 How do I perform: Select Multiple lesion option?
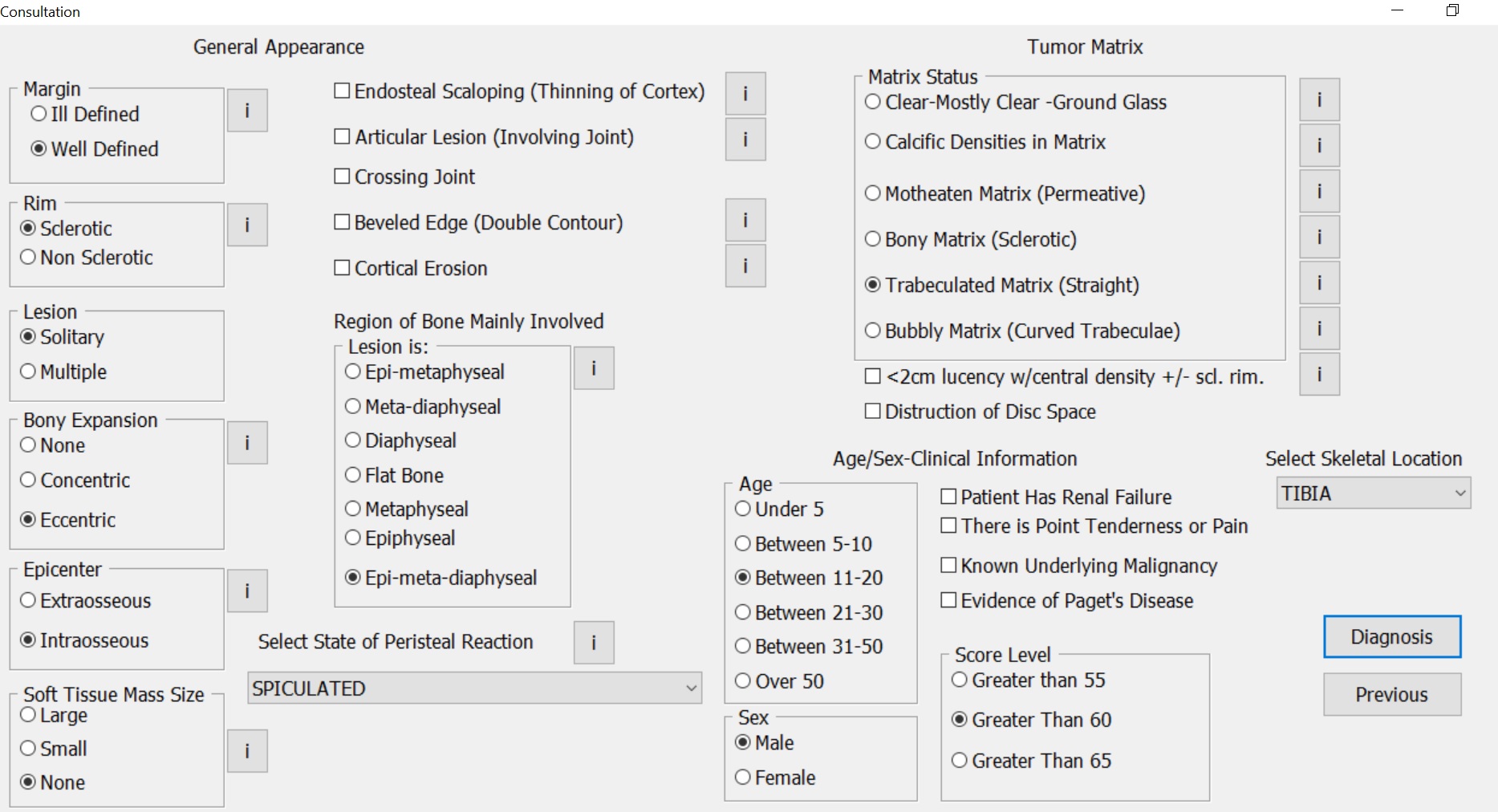(63, 371)
